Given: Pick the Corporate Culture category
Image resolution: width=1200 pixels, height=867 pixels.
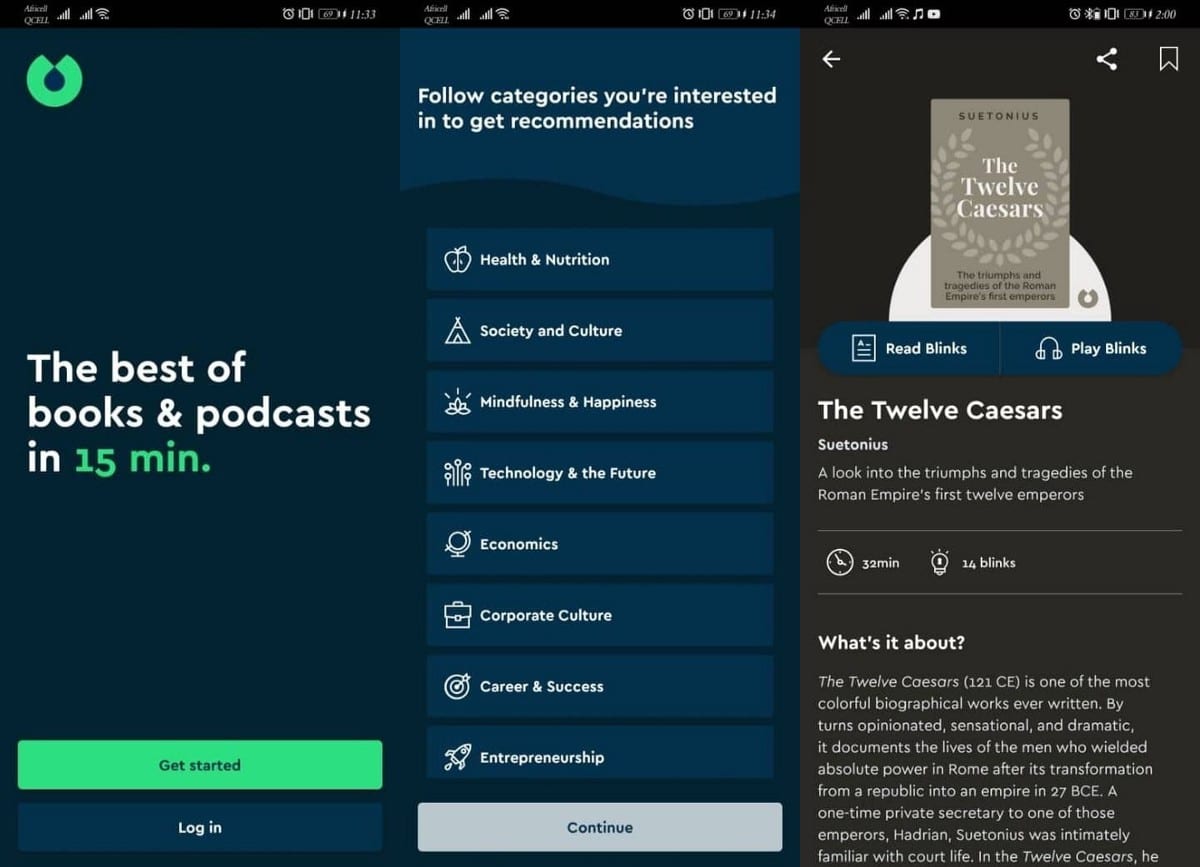Looking at the screenshot, I should pyautogui.click(x=599, y=615).
